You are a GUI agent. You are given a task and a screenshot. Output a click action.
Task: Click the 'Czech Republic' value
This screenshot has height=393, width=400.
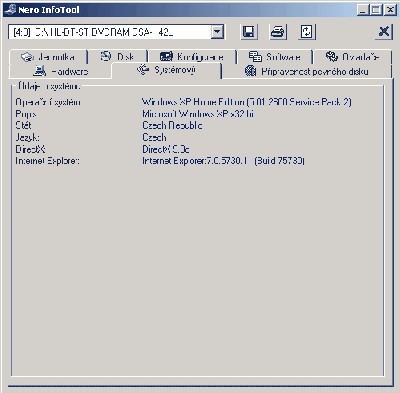[172, 126]
